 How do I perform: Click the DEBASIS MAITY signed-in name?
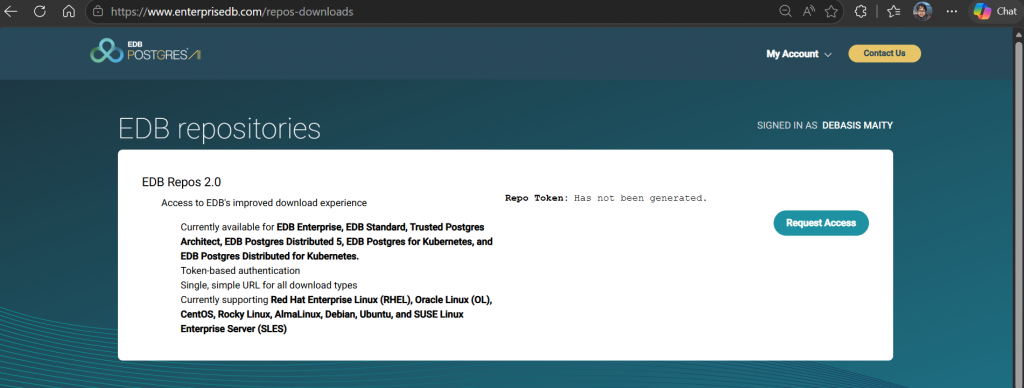(857, 125)
